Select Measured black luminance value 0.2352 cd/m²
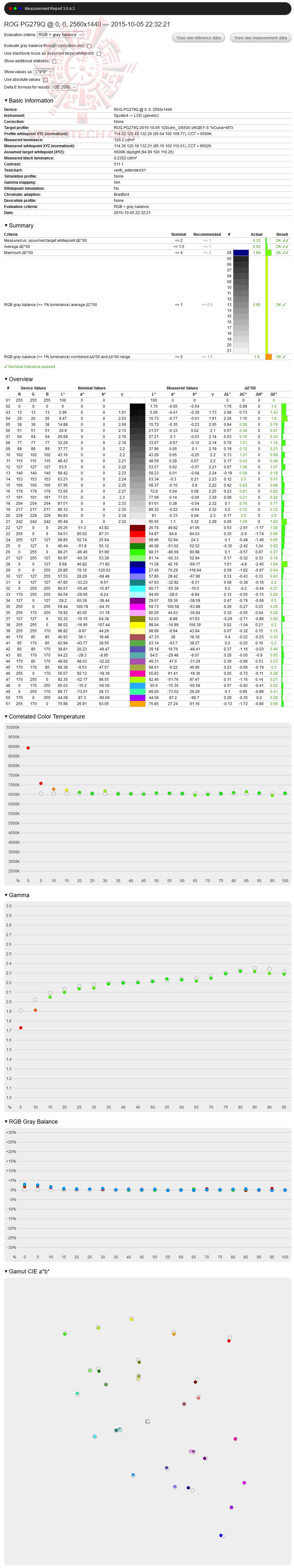The width and height of the screenshot is (294, 1568). tap(126, 158)
